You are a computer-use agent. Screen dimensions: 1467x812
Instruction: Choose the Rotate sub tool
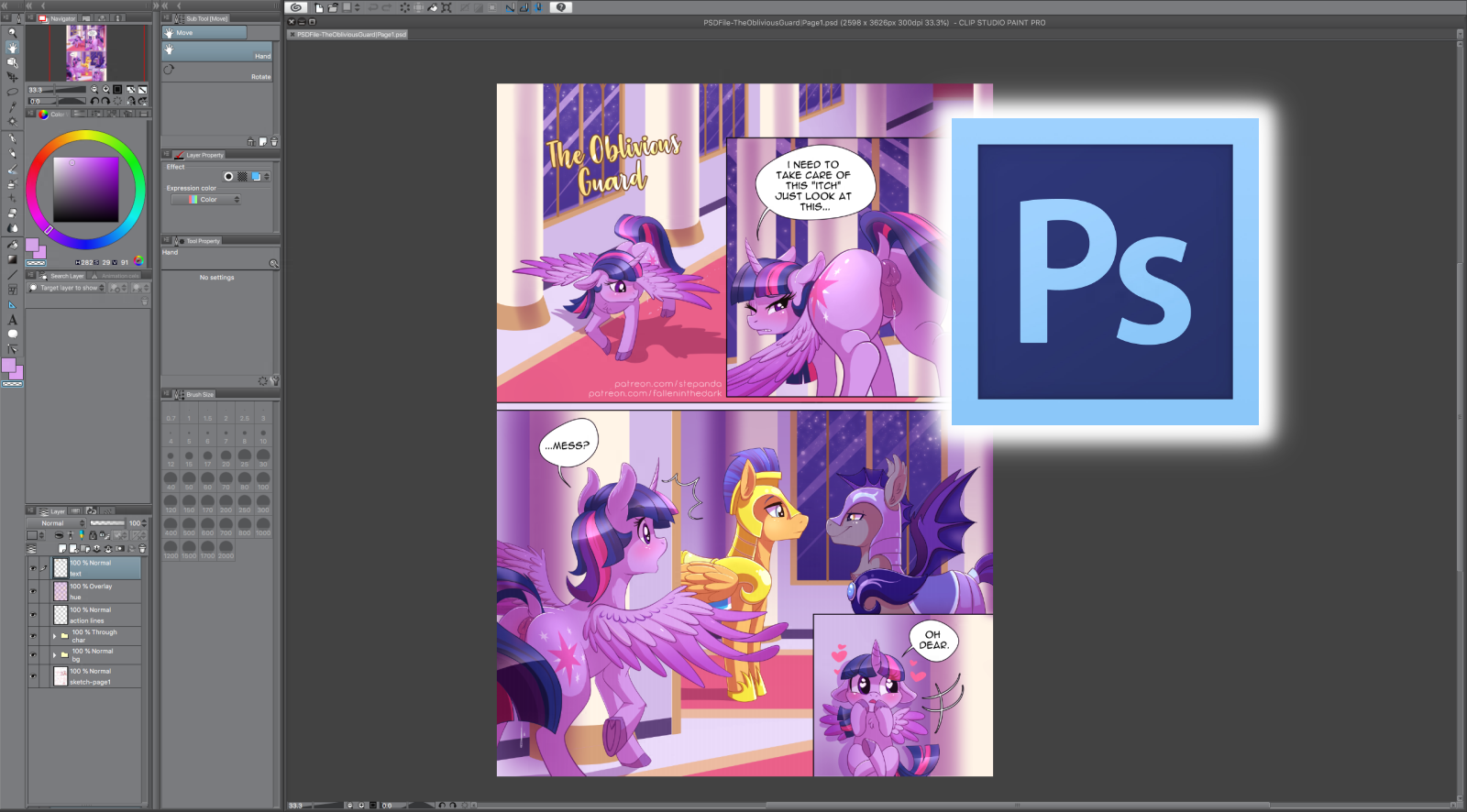point(218,72)
